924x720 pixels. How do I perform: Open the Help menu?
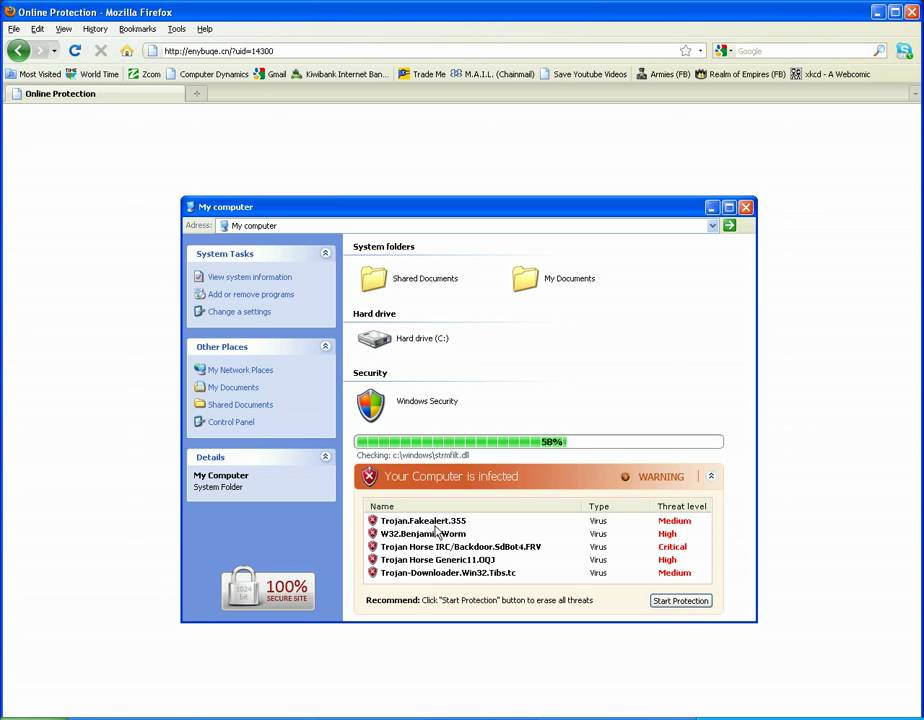pos(204,29)
